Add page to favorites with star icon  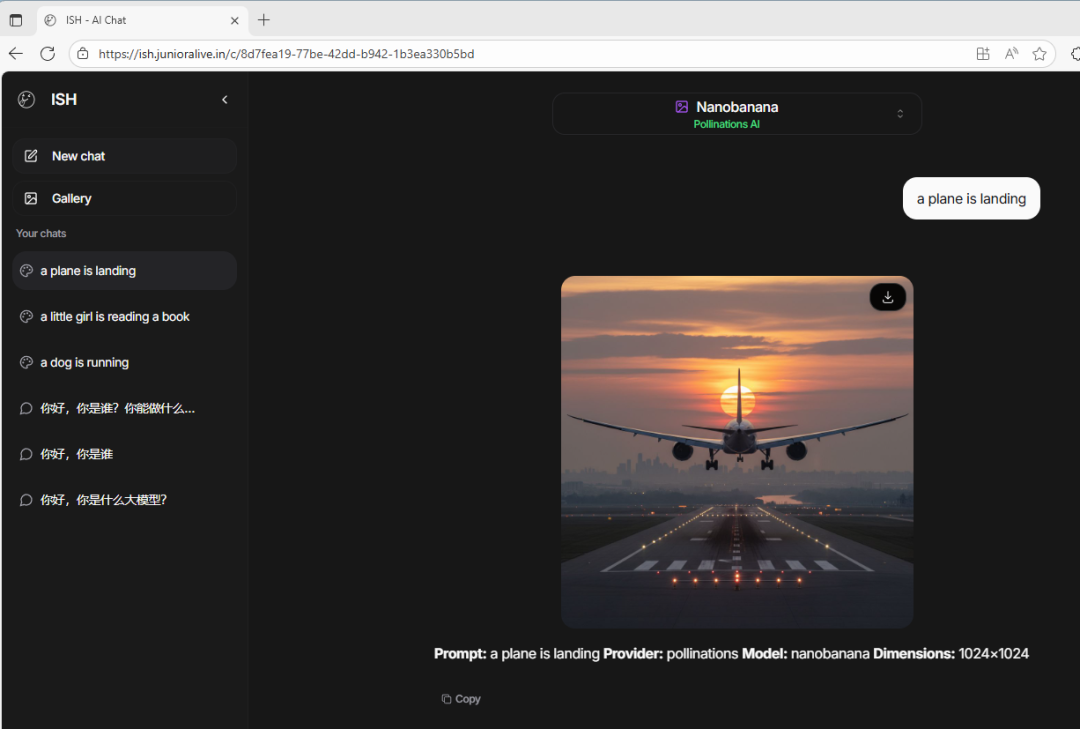click(1039, 54)
